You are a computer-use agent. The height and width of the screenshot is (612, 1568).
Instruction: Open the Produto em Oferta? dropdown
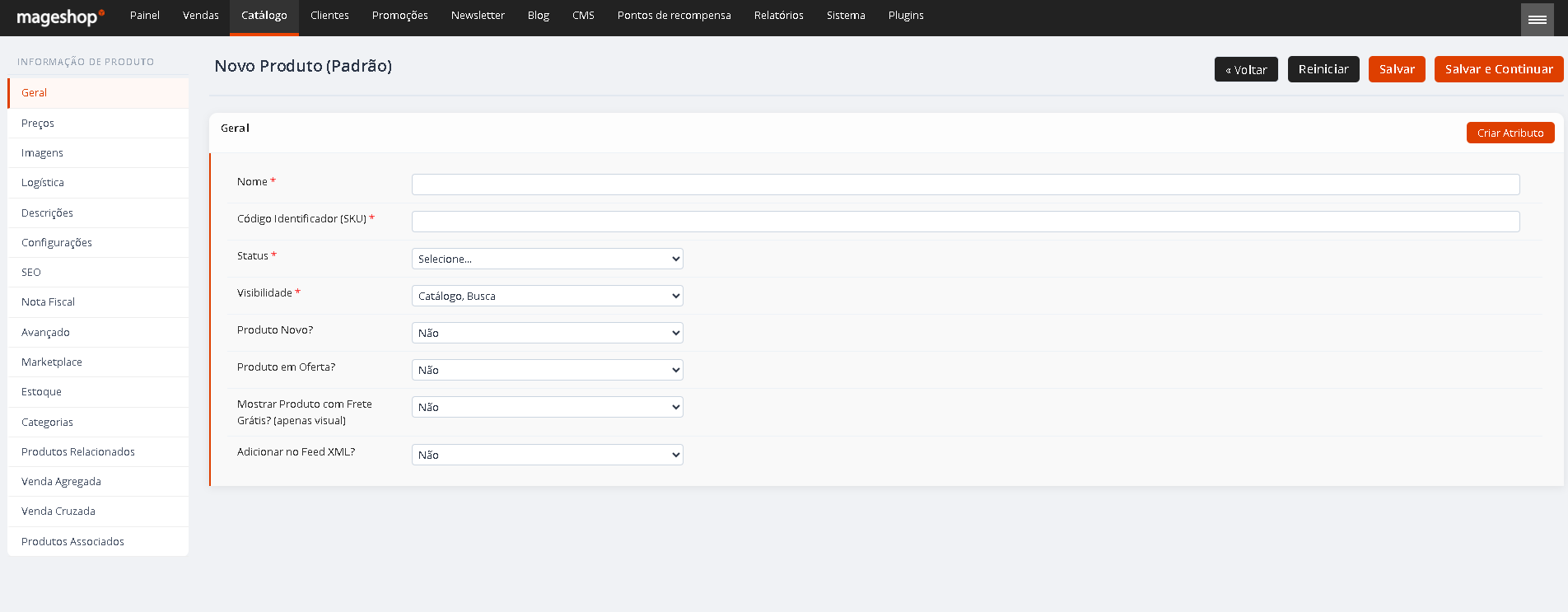point(548,370)
